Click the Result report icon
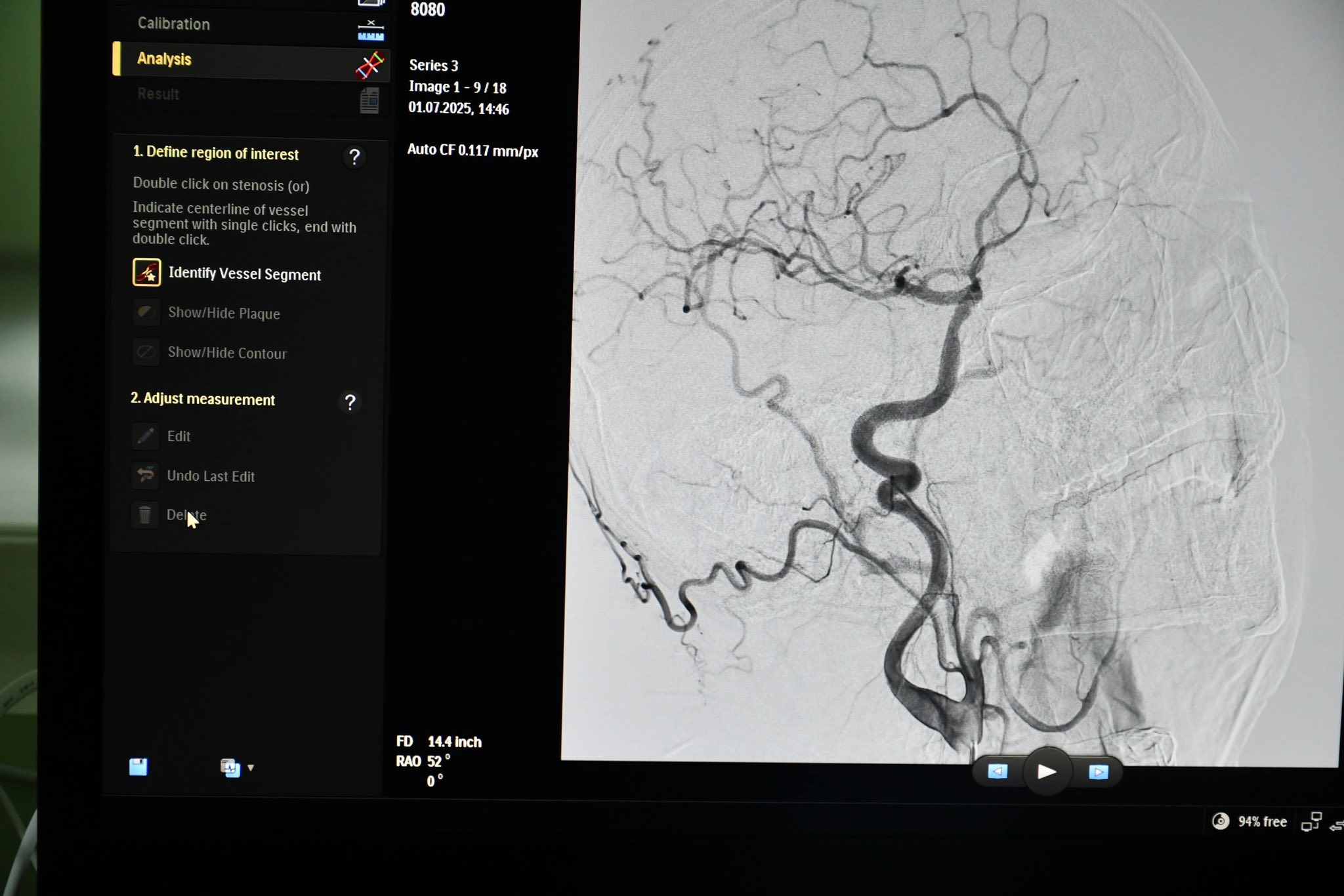 (369, 101)
